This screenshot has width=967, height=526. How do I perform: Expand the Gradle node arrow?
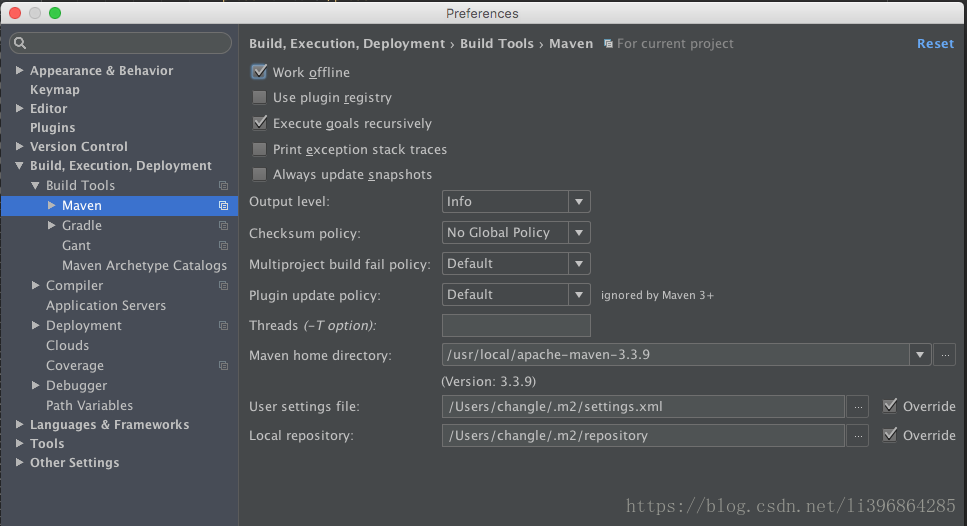(52, 225)
